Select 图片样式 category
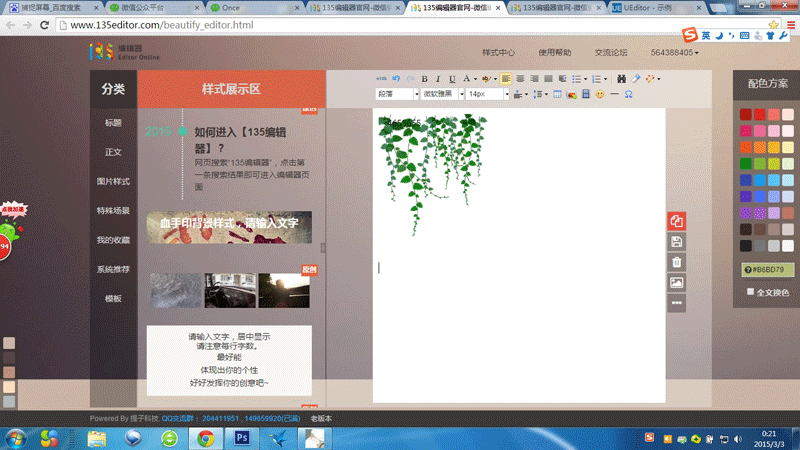The height and width of the screenshot is (450, 800). point(113,182)
